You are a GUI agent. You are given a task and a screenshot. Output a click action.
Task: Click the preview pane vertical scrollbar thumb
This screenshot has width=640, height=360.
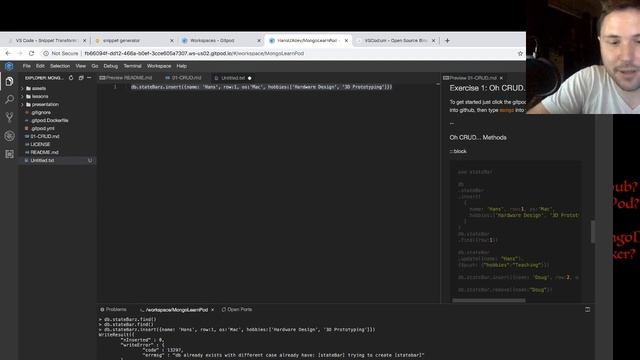click(x=592, y=232)
